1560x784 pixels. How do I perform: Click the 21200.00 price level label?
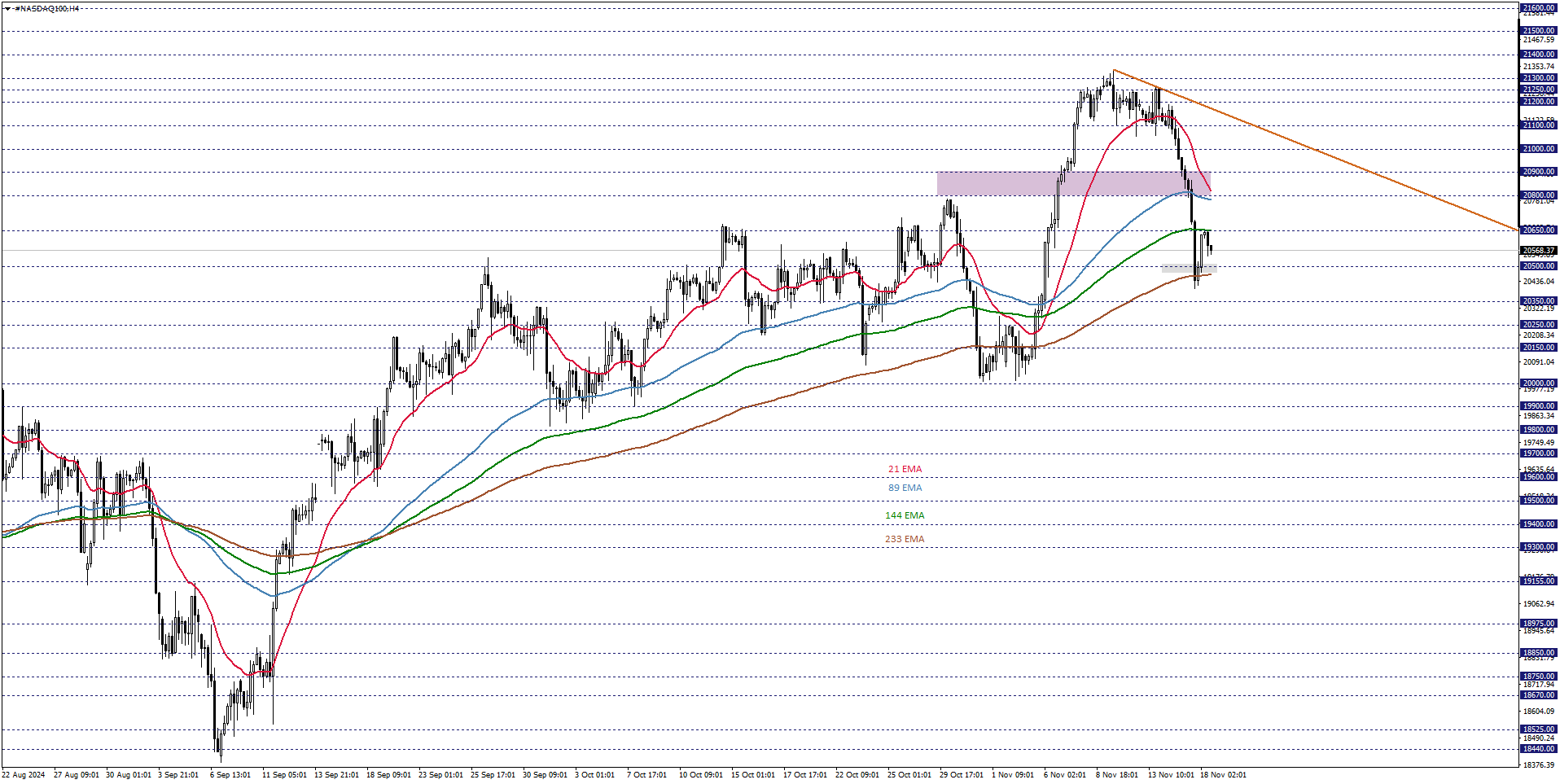click(x=1539, y=102)
